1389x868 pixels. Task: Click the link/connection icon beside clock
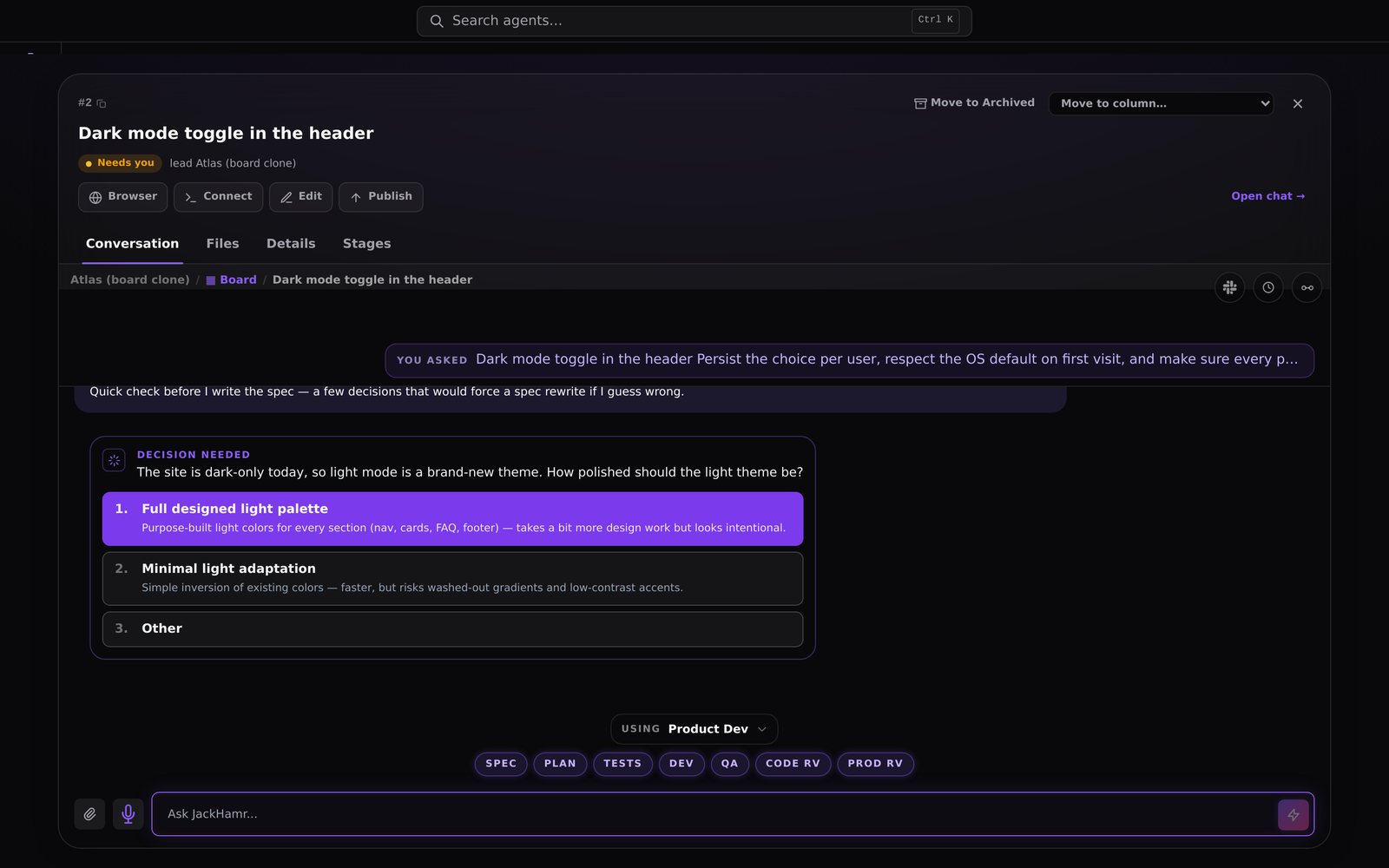(x=1307, y=287)
